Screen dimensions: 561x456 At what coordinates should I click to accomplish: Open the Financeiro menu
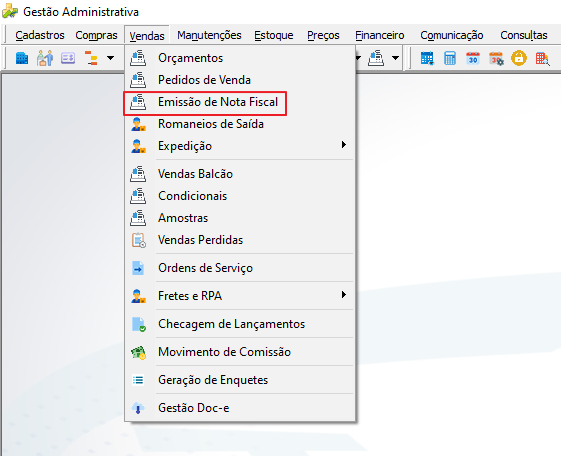pos(380,35)
